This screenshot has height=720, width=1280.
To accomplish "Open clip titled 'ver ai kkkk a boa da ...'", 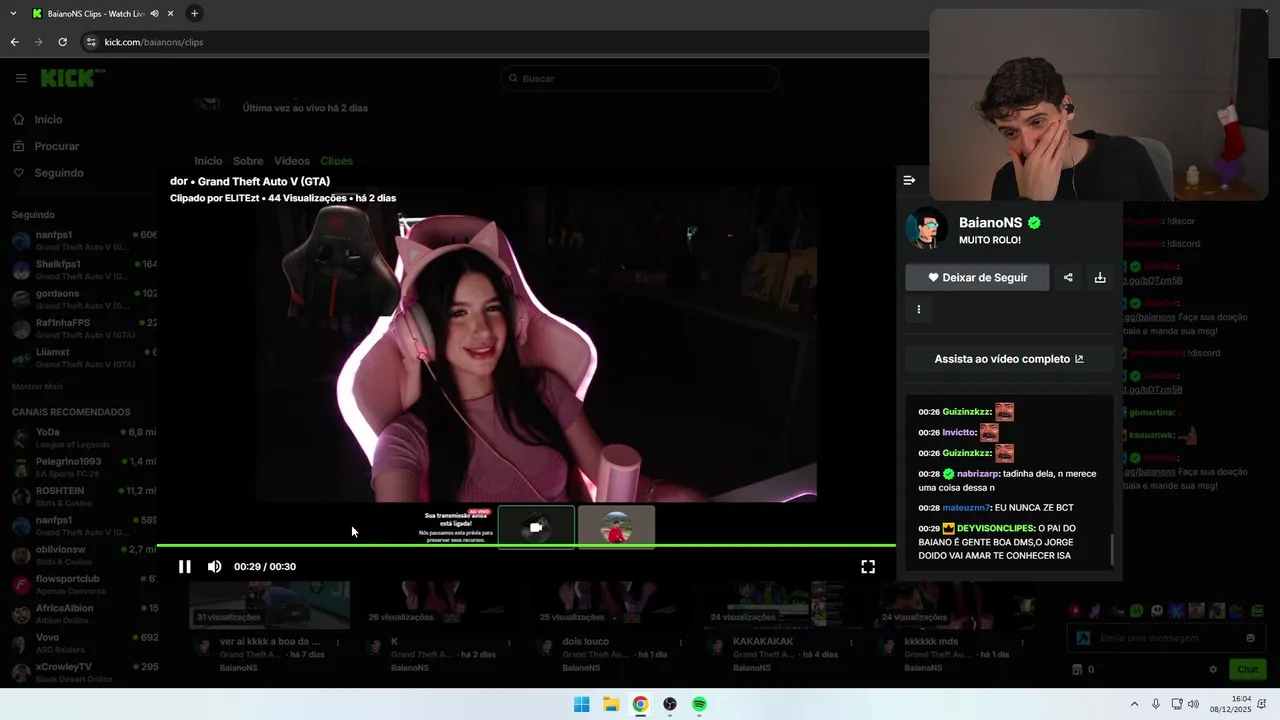I will pos(270,642).
